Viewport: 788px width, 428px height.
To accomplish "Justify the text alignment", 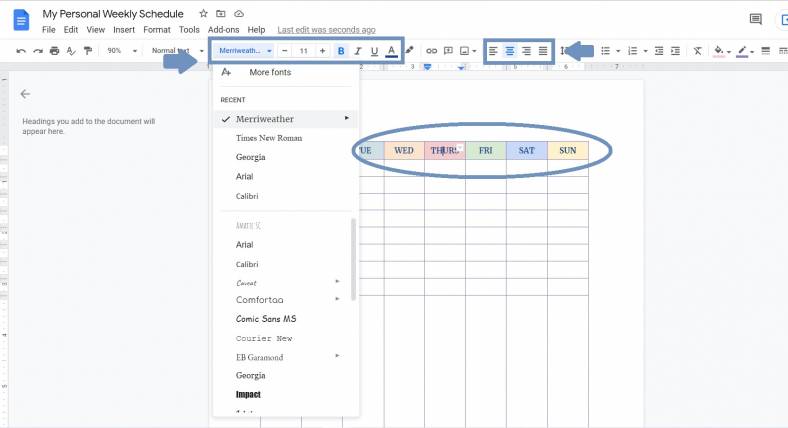I will (543, 51).
